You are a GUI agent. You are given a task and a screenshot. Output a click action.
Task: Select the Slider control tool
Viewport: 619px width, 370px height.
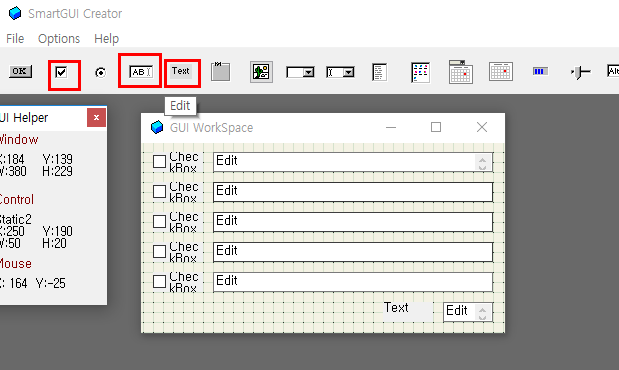point(580,72)
